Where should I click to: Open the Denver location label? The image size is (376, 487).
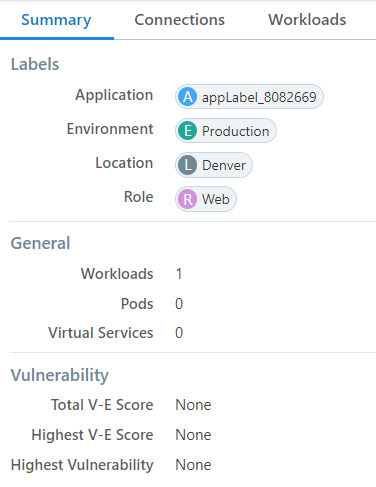coord(214,165)
